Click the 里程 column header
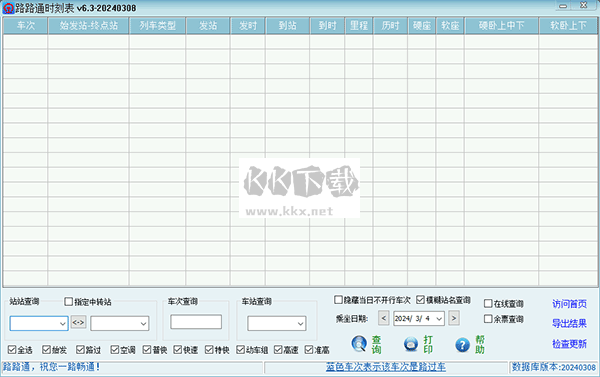Screen dimensions: 600x377 [359, 26]
